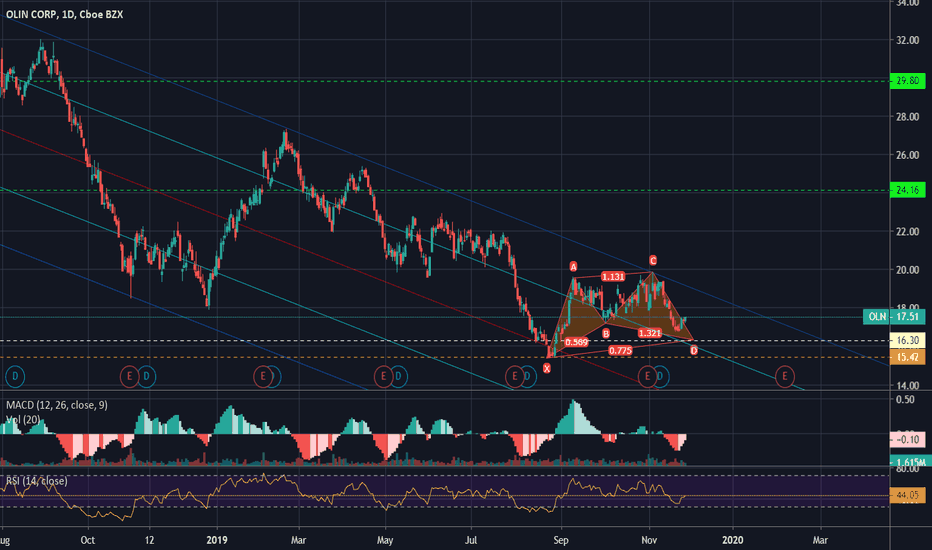The height and width of the screenshot is (550, 932).
Task: Click the Sep label on the time axis
Action: pos(561,540)
